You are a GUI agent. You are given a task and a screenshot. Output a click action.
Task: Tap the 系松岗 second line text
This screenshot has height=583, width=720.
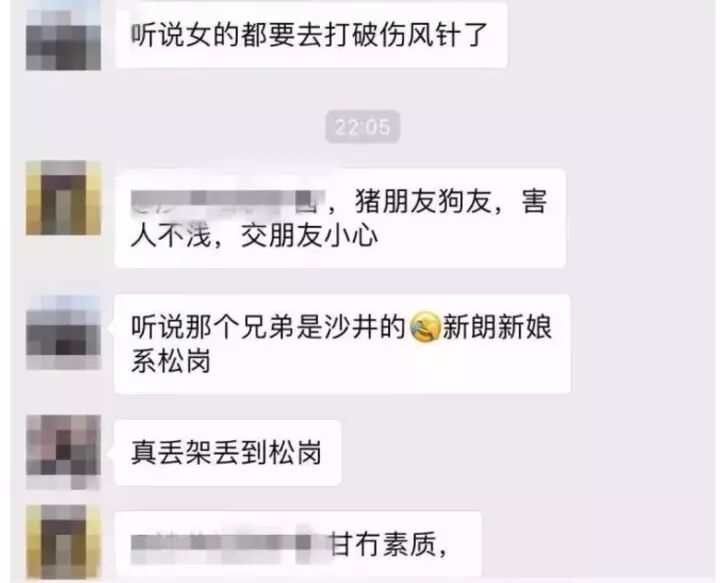(x=171, y=361)
